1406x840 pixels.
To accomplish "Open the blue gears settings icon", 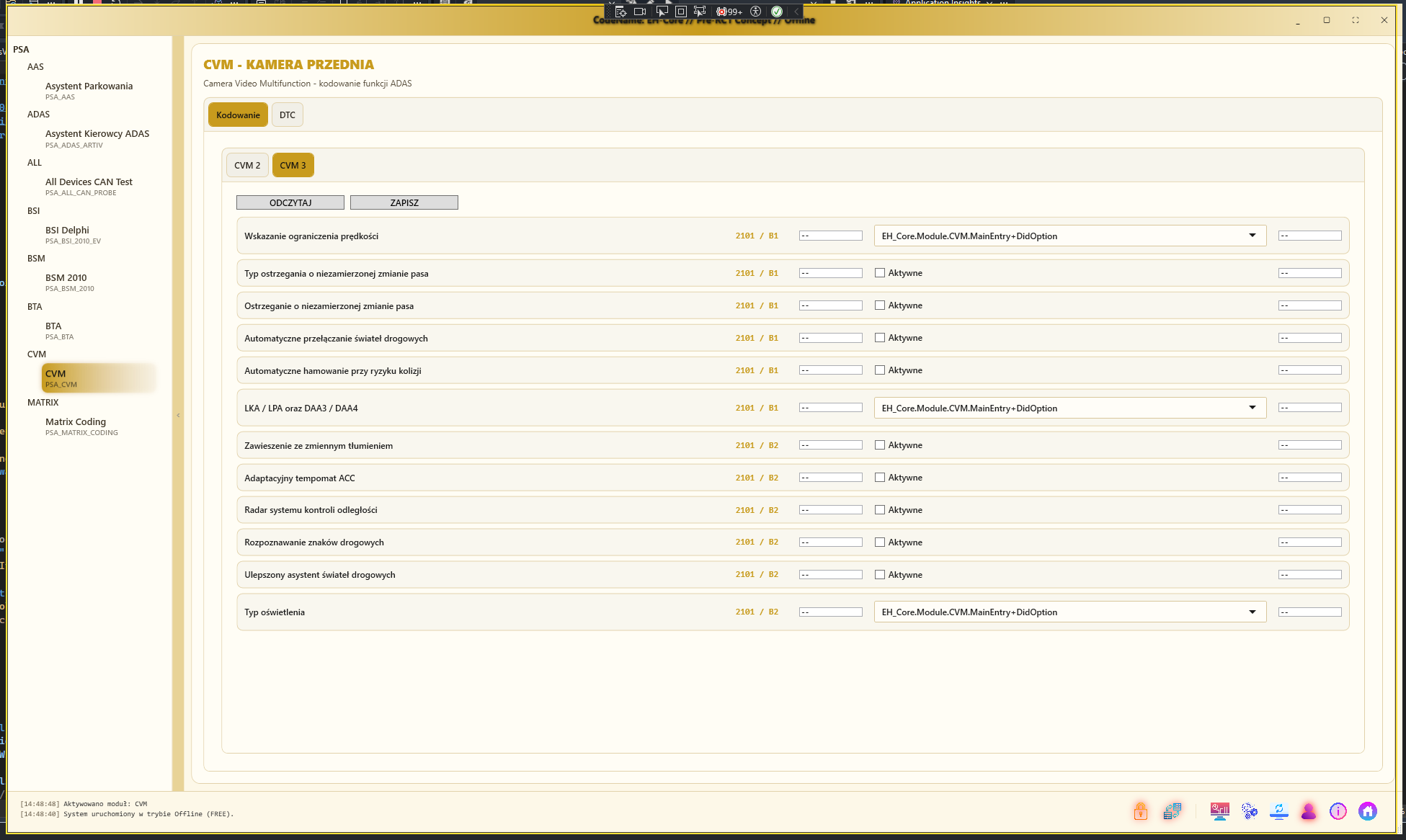I will [1250, 811].
